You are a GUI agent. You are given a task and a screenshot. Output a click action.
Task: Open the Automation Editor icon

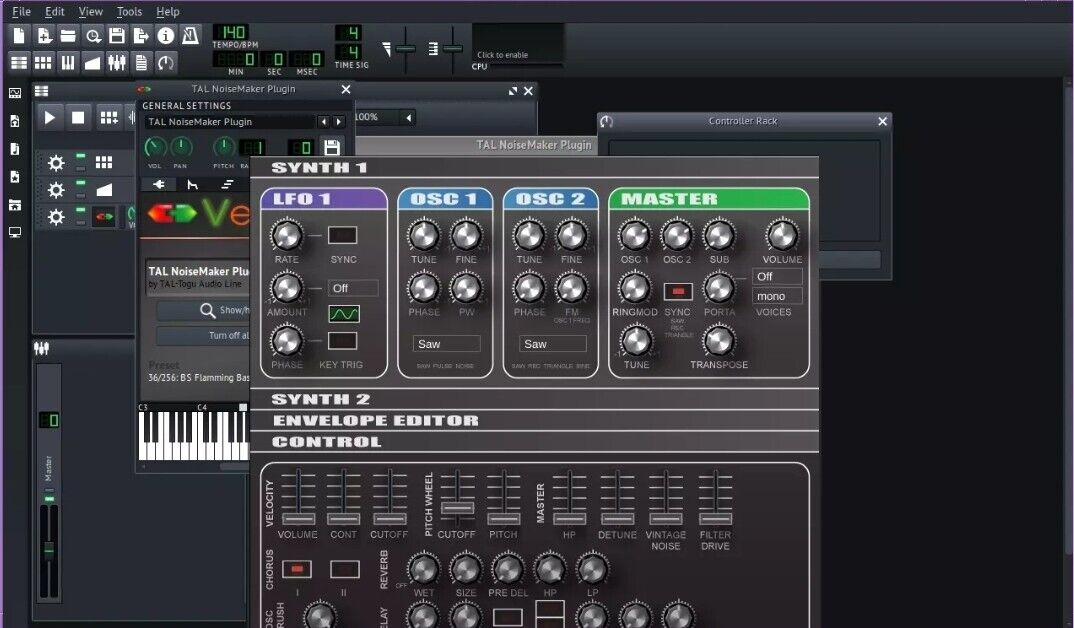(x=92, y=63)
